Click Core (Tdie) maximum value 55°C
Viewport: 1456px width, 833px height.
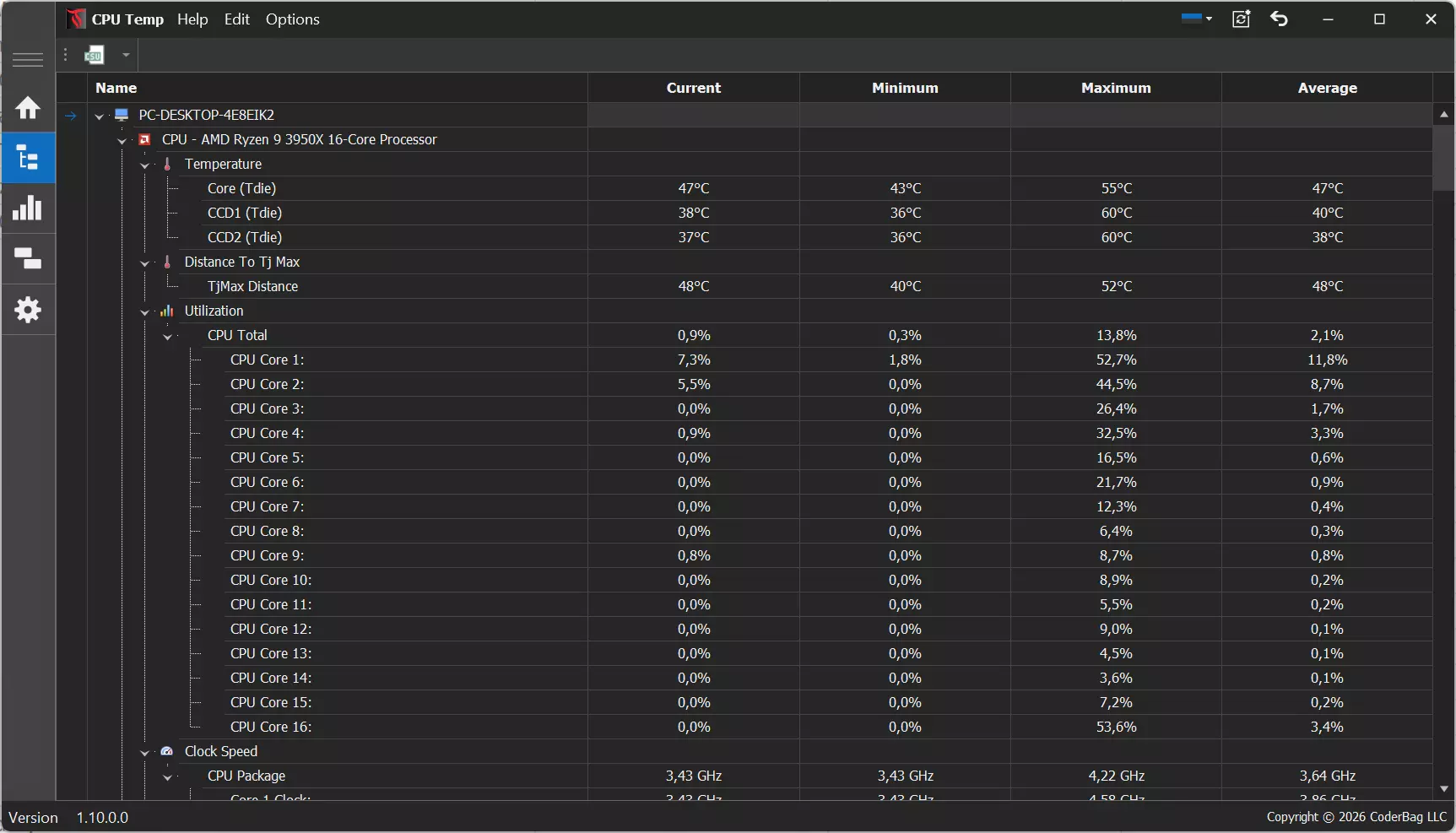[x=1116, y=188]
